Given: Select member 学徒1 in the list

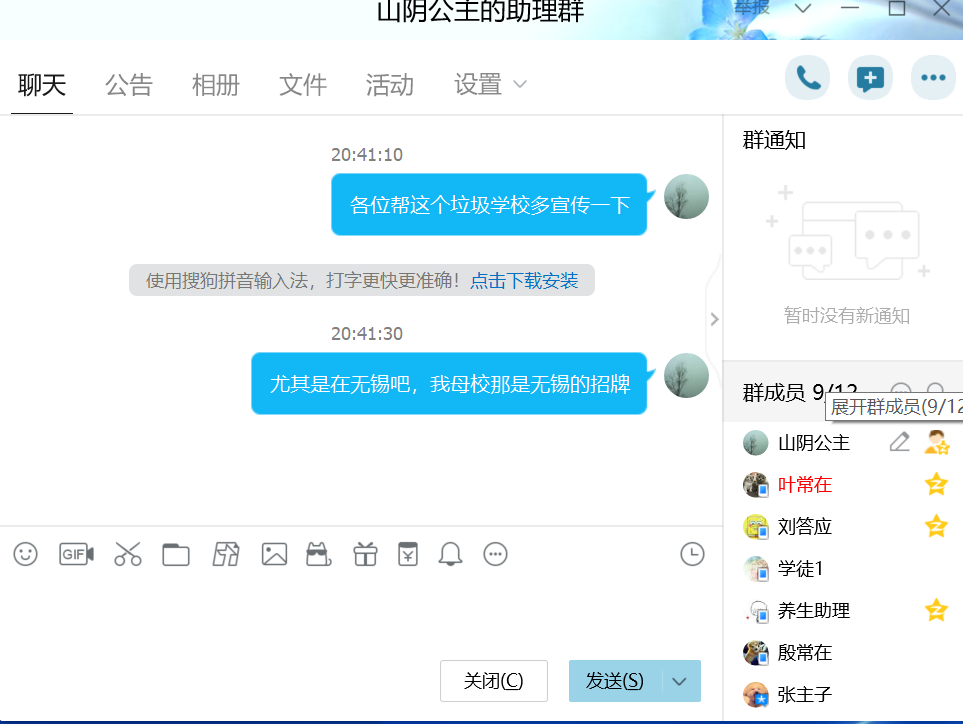Looking at the screenshot, I should (843, 569).
